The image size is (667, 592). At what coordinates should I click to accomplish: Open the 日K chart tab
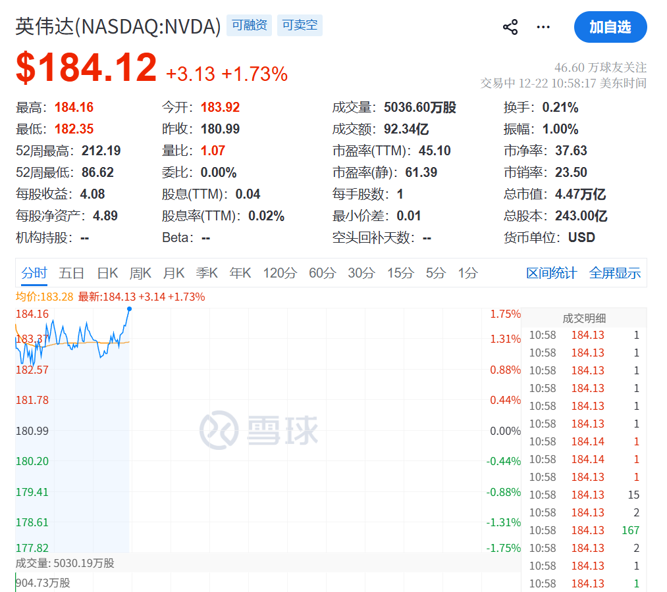[107, 273]
